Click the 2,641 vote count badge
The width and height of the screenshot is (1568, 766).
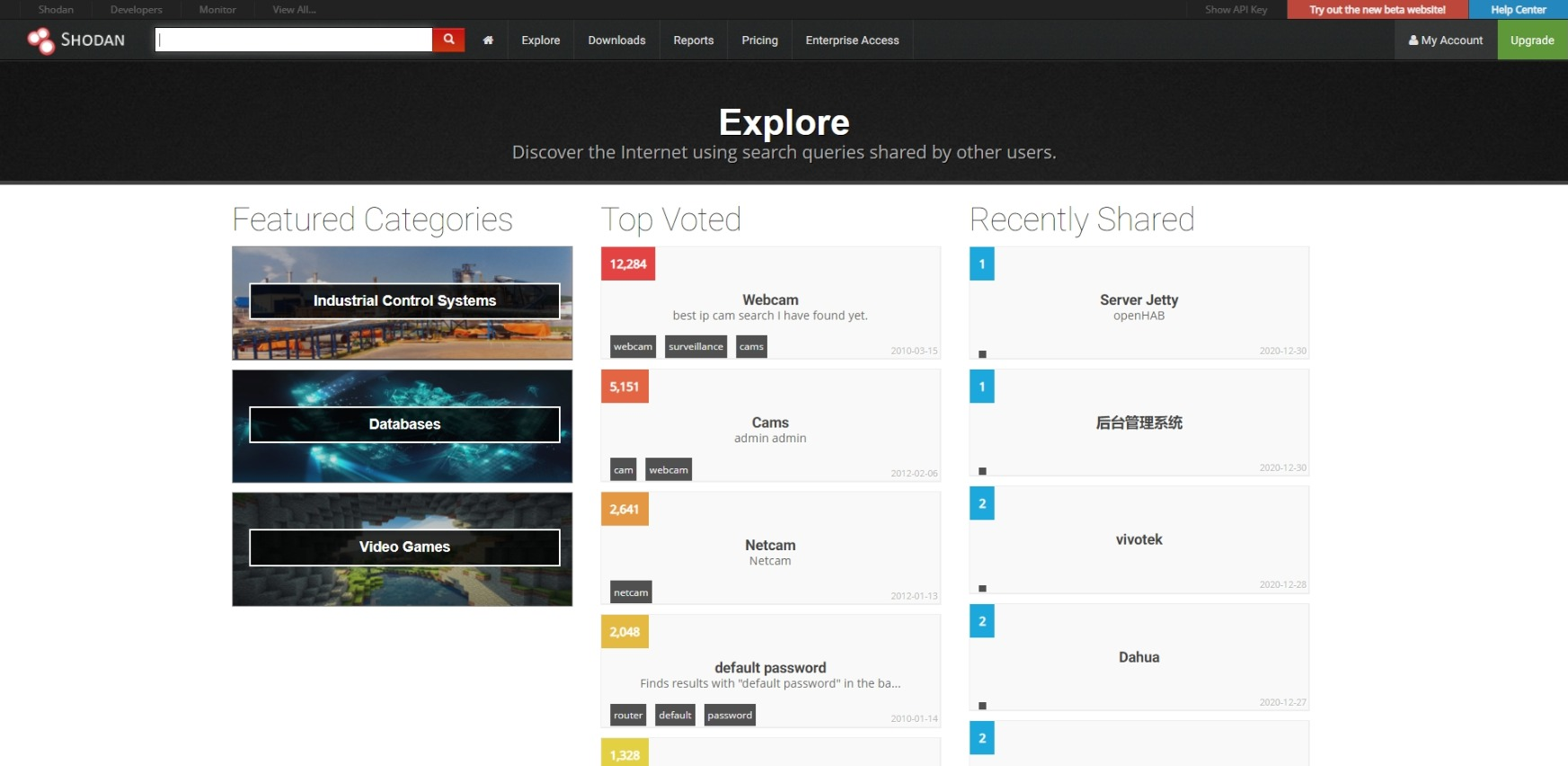[625, 510]
